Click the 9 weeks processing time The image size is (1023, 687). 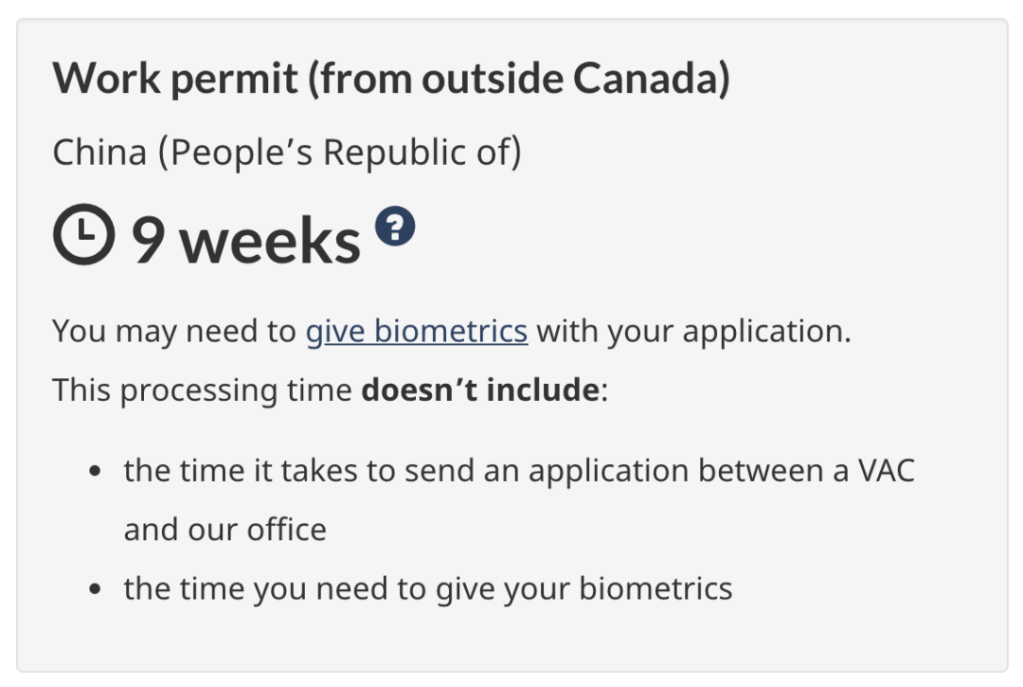(245, 241)
